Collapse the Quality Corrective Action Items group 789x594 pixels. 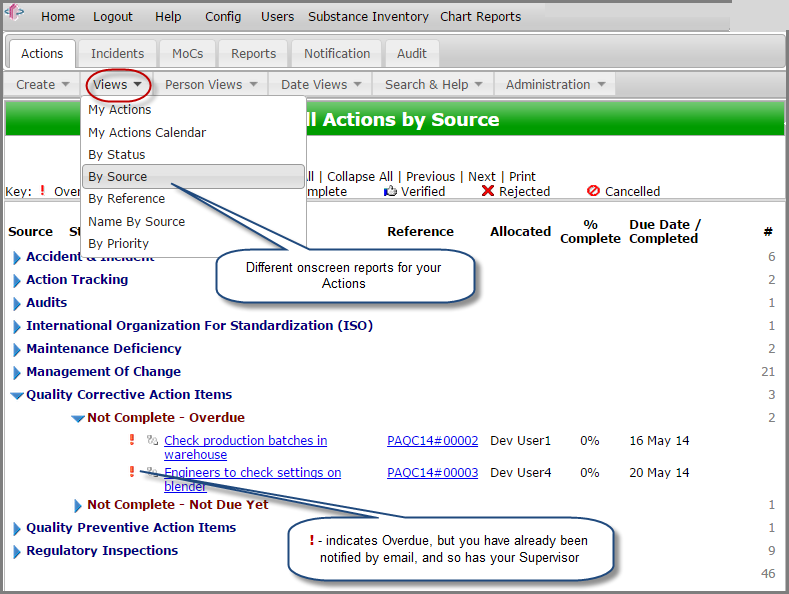click(17, 395)
